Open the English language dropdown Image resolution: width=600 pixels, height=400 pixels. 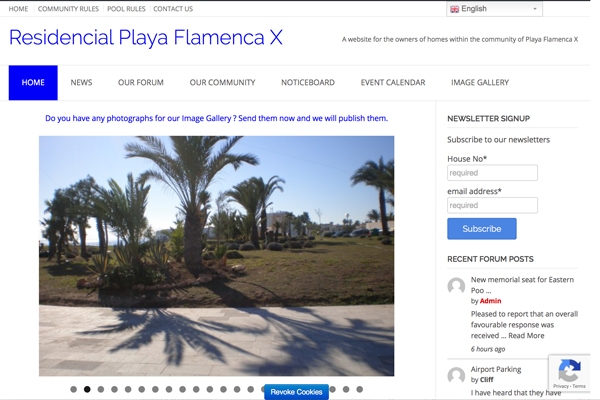(494, 9)
